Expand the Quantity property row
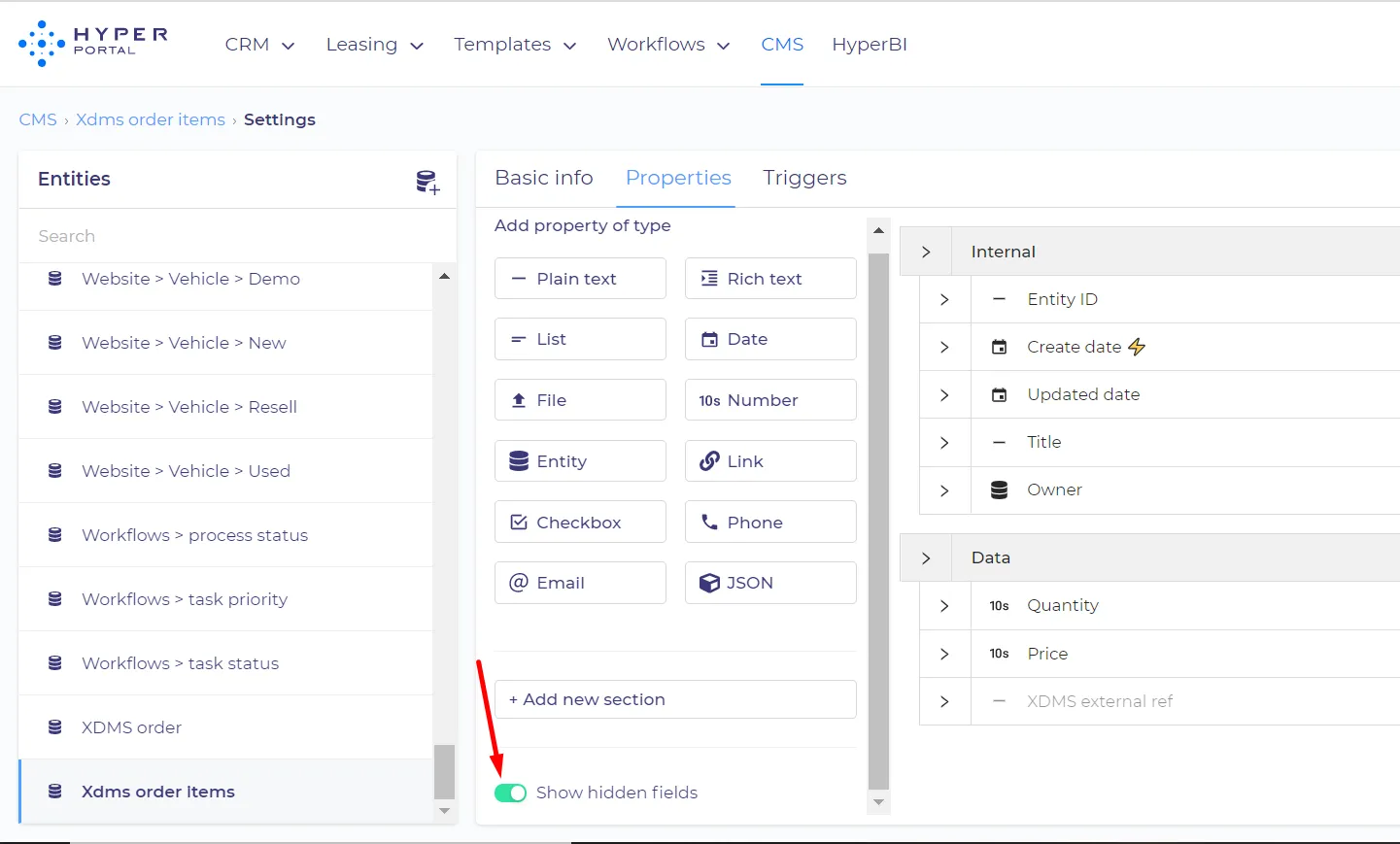 point(944,605)
